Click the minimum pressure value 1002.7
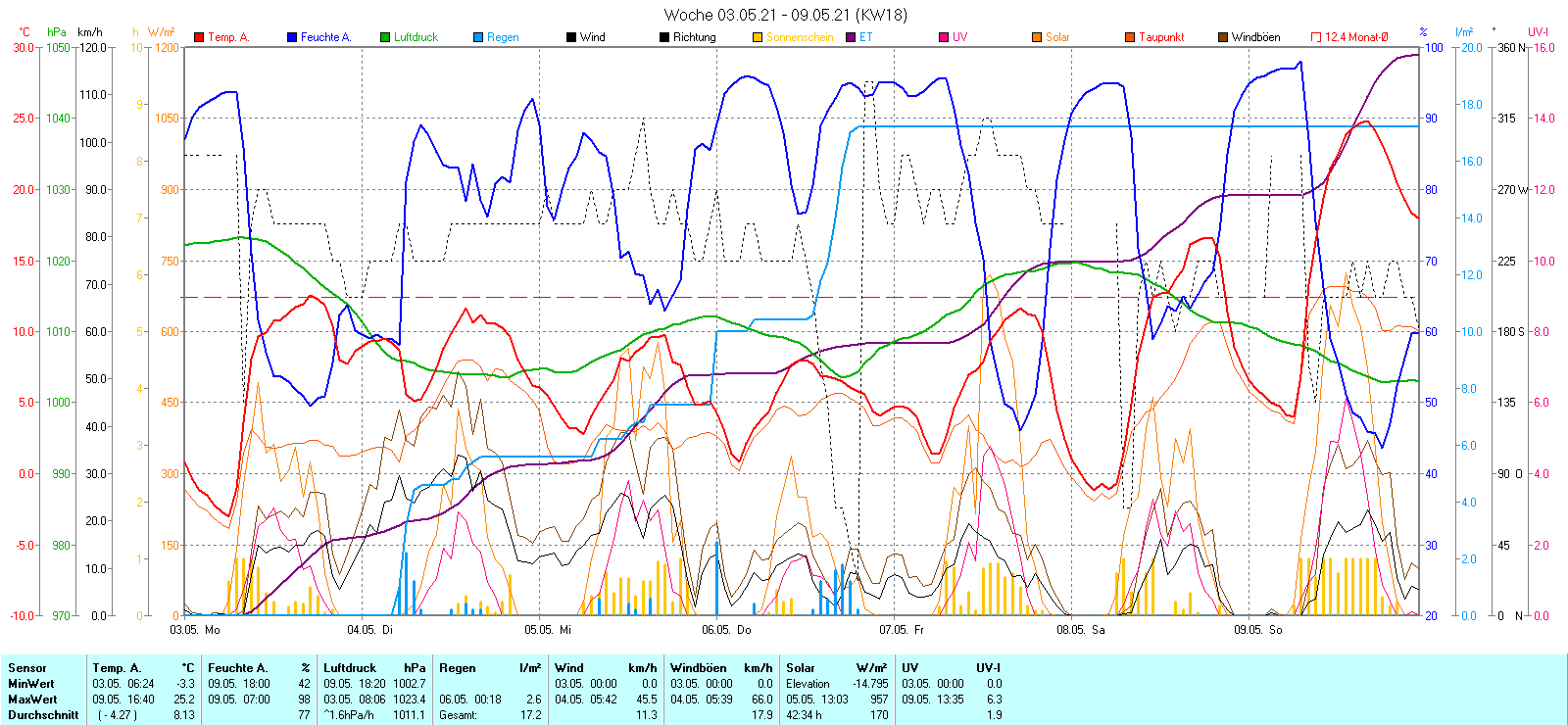 (x=410, y=684)
